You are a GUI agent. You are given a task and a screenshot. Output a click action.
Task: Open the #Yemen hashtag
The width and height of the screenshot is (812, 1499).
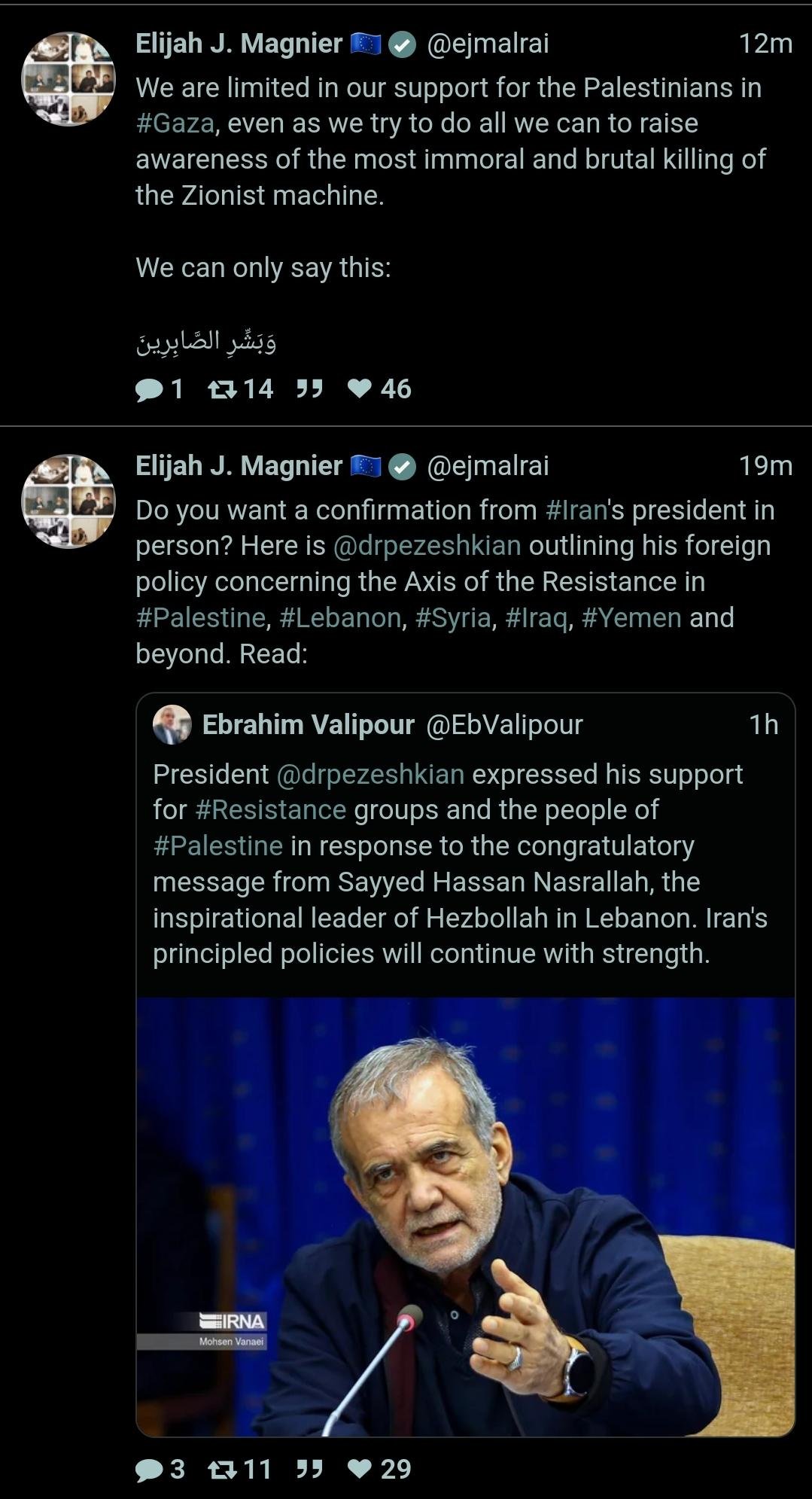coord(631,618)
